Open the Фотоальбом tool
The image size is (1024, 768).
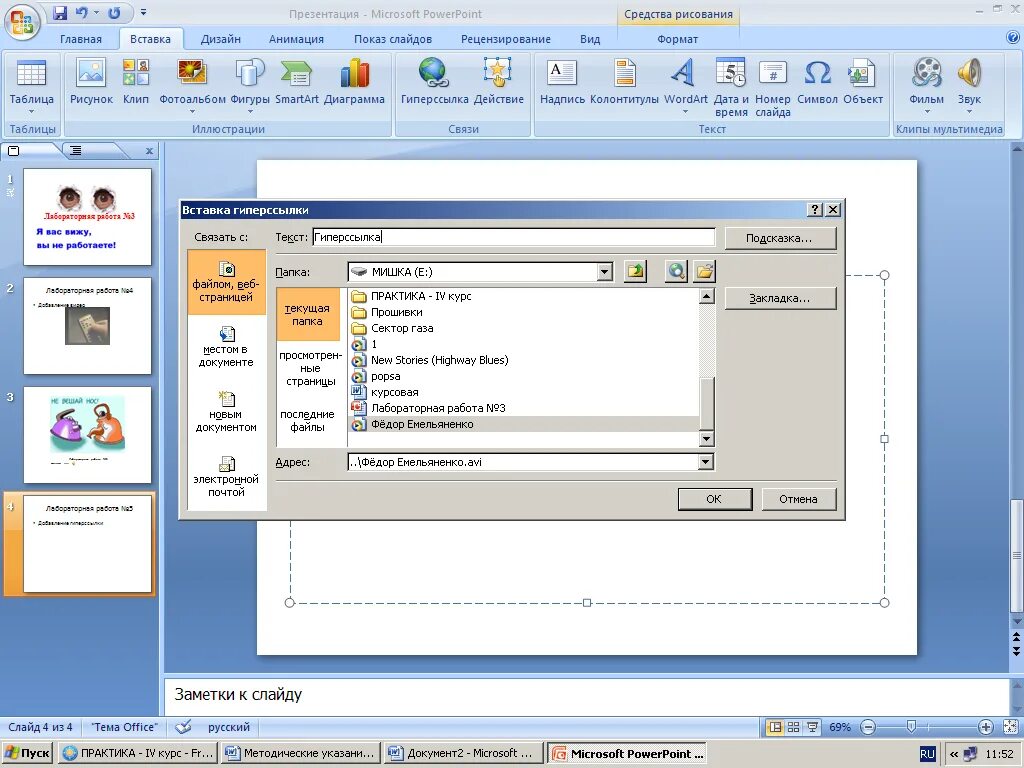(192, 84)
